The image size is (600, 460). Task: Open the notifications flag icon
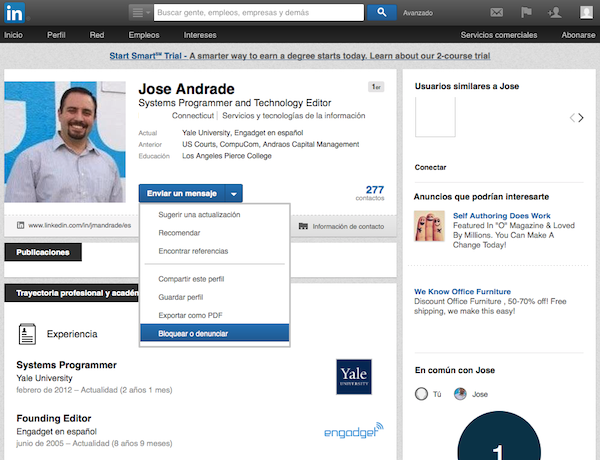click(527, 13)
